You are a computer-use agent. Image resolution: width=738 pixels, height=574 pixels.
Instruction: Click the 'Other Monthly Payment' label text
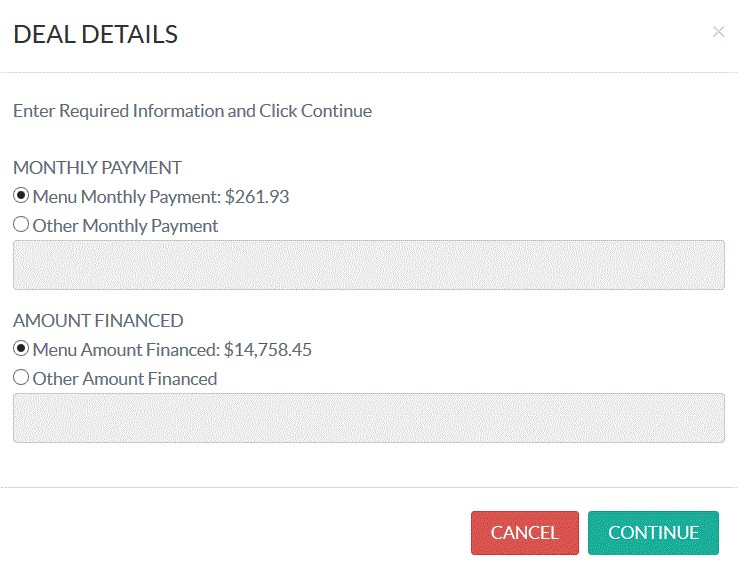coord(125,226)
